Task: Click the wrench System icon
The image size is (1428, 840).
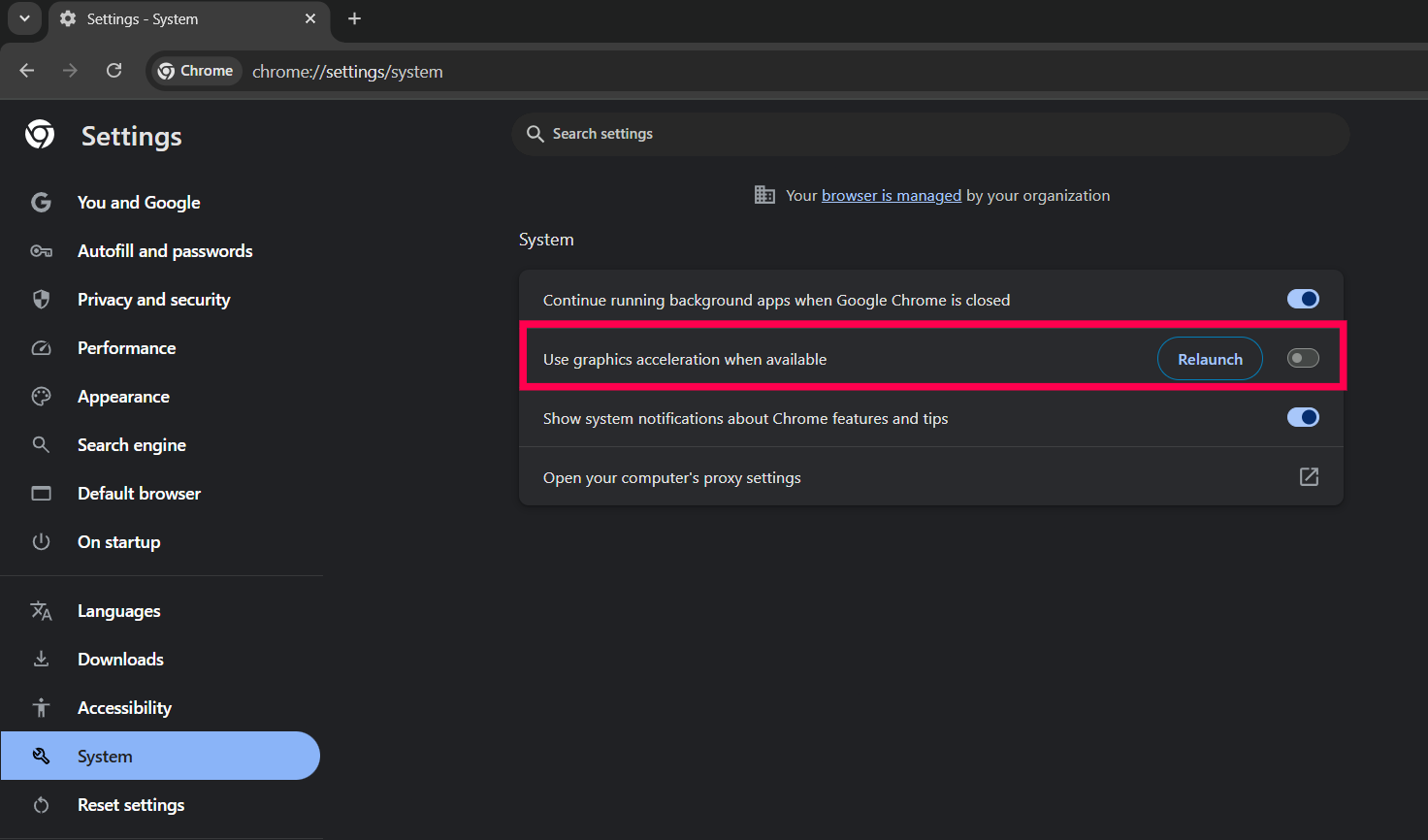Action: [41, 756]
